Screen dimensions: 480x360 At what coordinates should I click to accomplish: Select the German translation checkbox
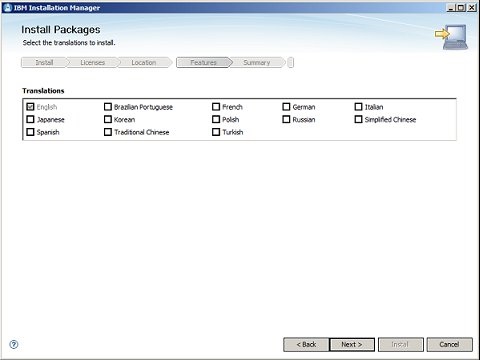click(286, 107)
